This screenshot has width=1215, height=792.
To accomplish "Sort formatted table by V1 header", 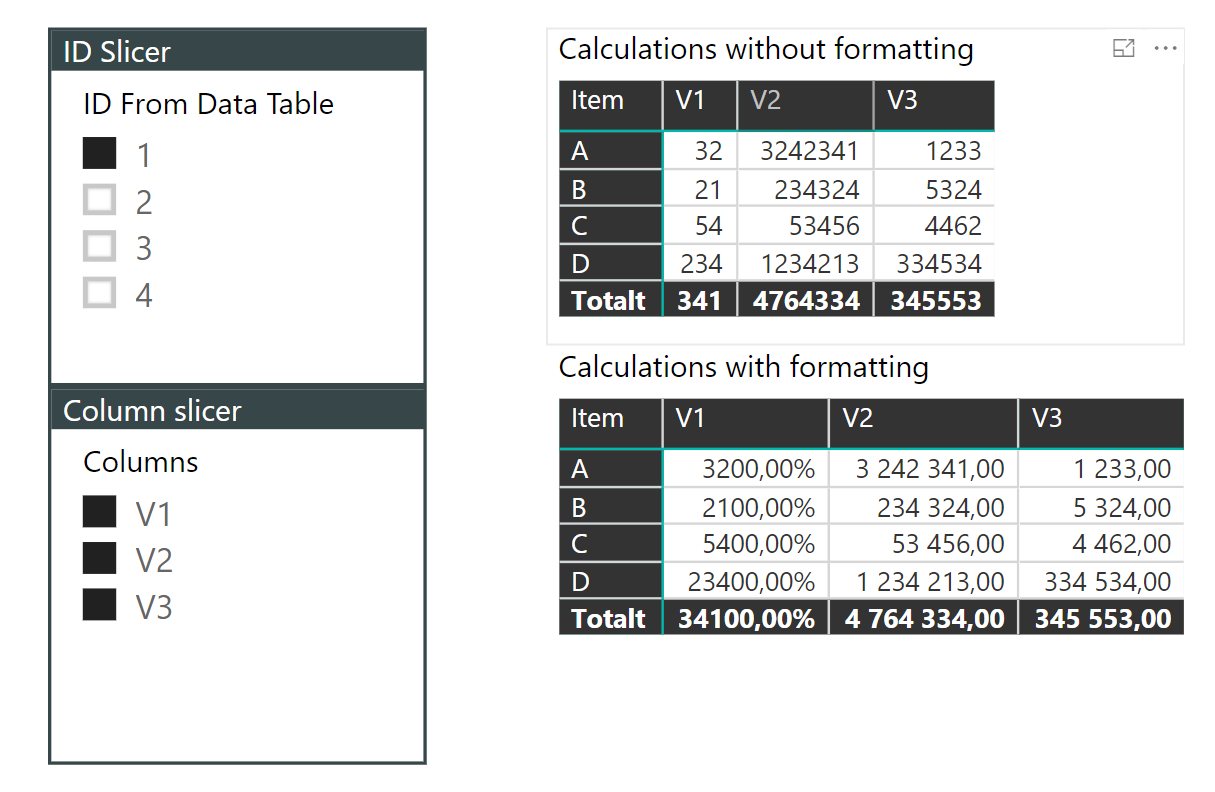I will click(x=746, y=423).
